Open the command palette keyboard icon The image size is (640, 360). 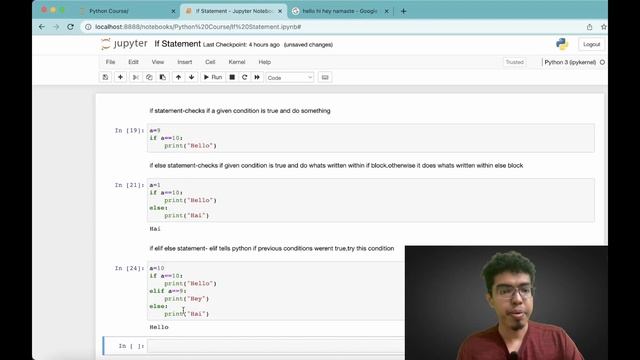pyautogui.click(x=325, y=77)
